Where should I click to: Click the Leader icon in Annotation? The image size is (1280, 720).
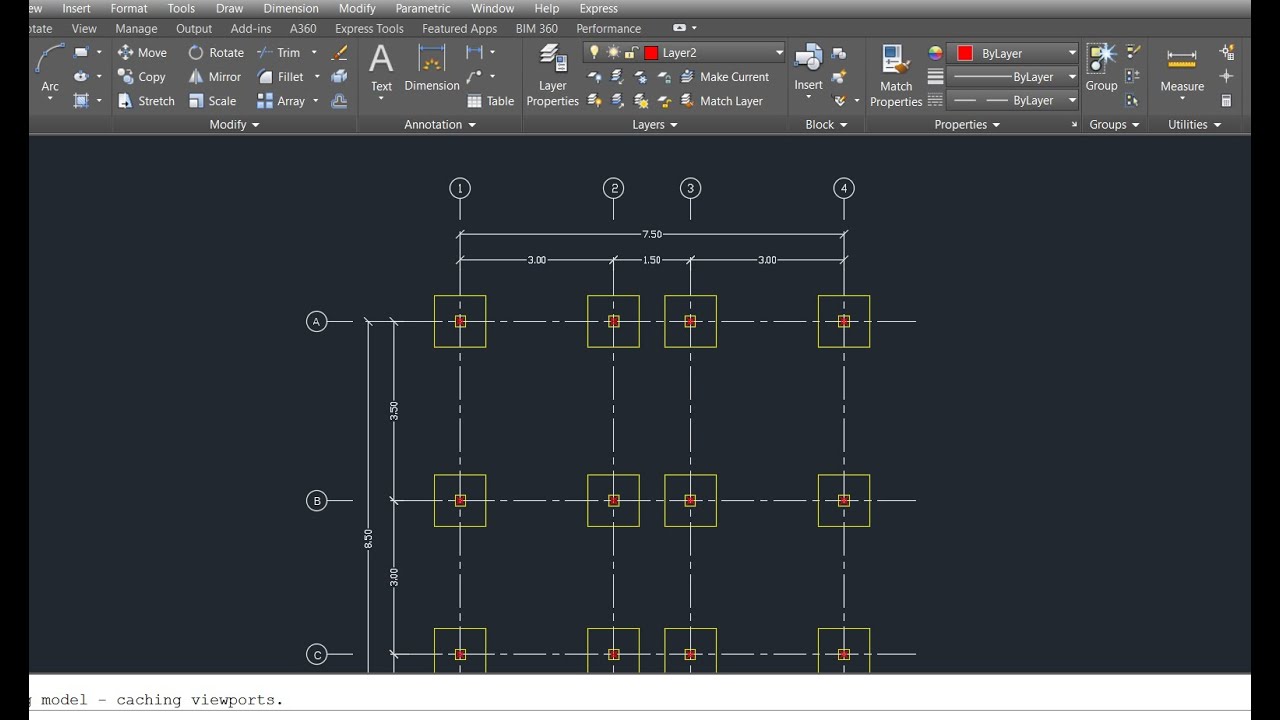474,76
